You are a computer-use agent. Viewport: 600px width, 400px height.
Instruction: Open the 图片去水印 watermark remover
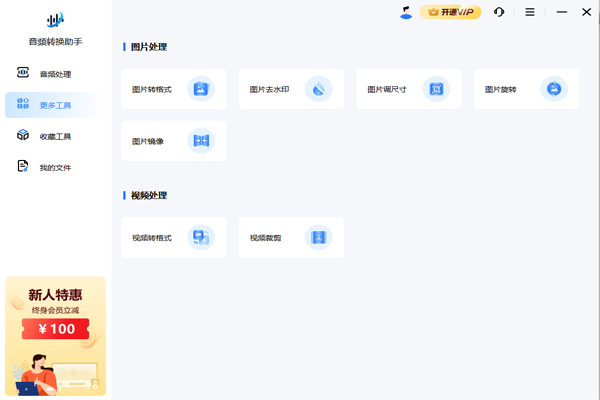pos(291,89)
